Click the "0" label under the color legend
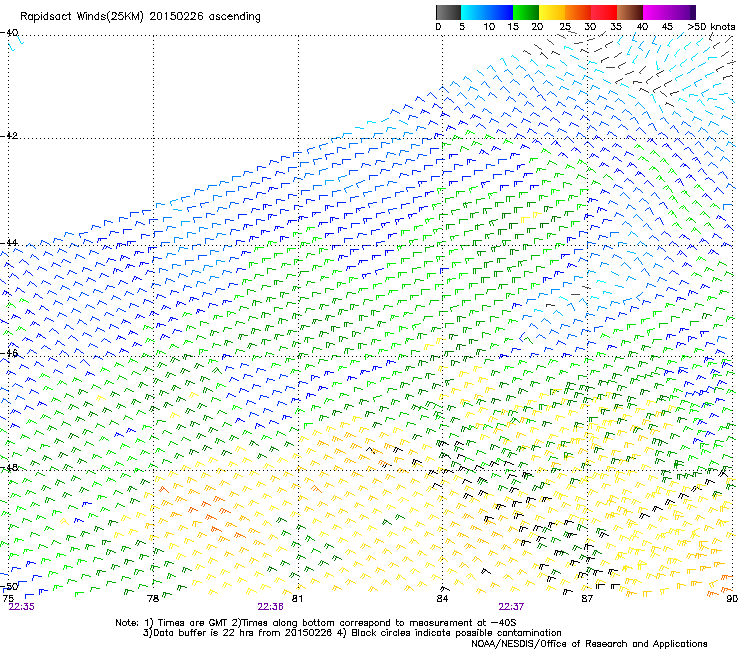The width and height of the screenshot is (740, 650). [438, 27]
